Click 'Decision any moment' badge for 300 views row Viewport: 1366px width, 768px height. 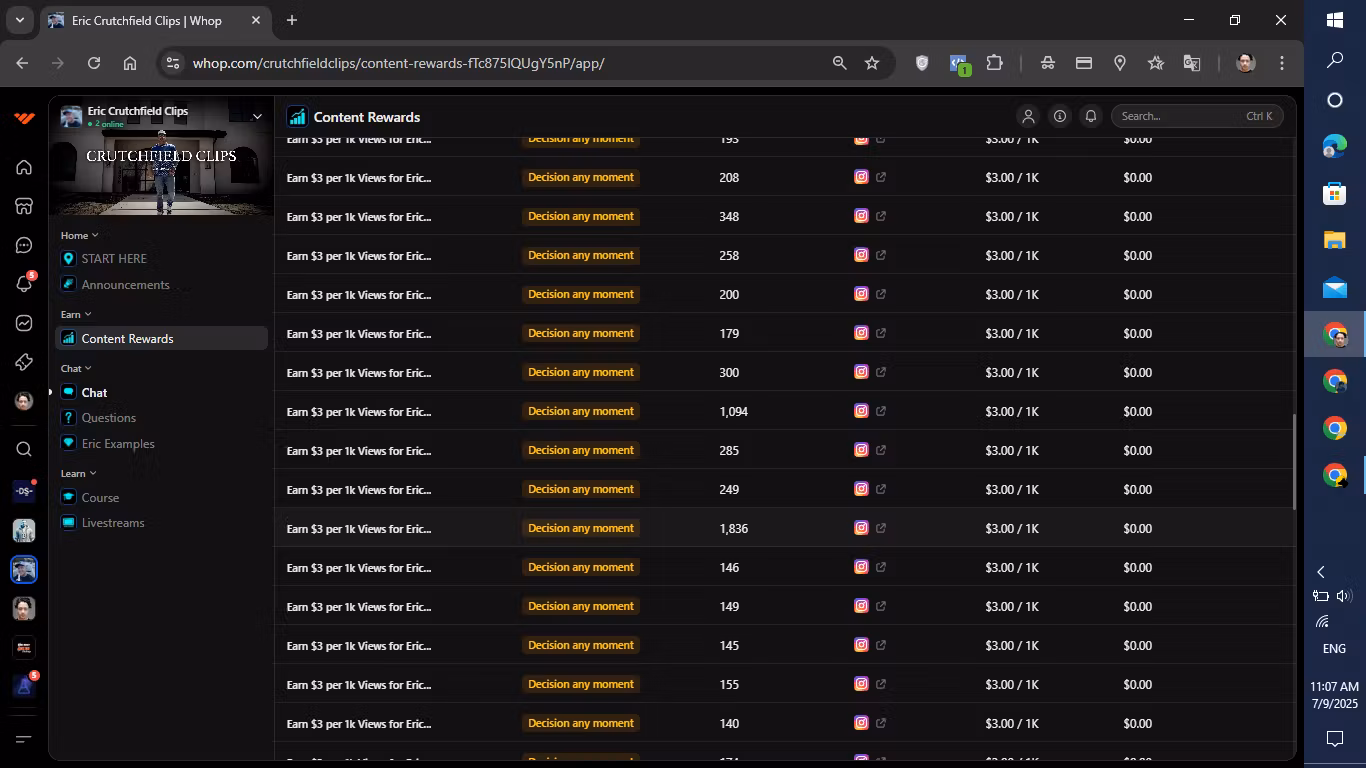(x=580, y=372)
